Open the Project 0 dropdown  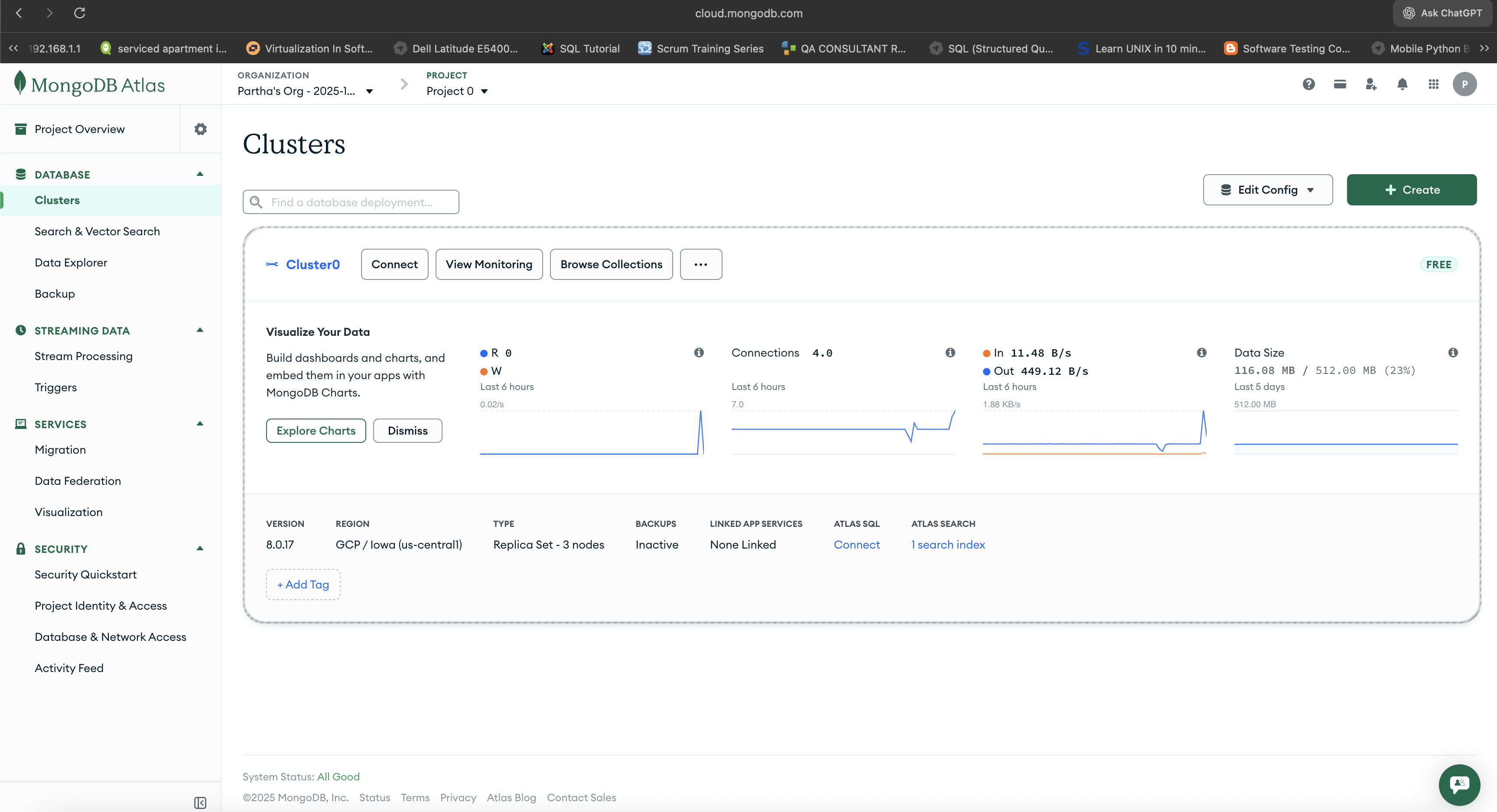click(x=457, y=91)
